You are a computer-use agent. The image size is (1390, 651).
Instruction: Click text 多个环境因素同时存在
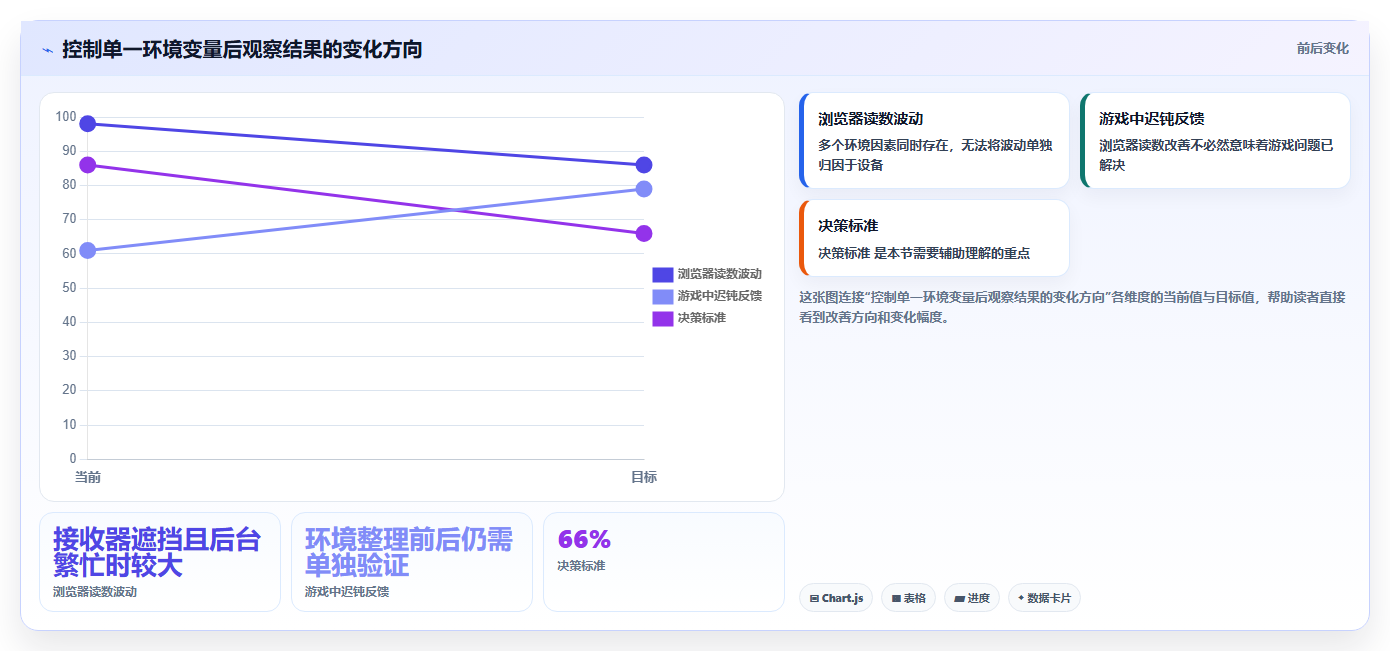click(883, 145)
